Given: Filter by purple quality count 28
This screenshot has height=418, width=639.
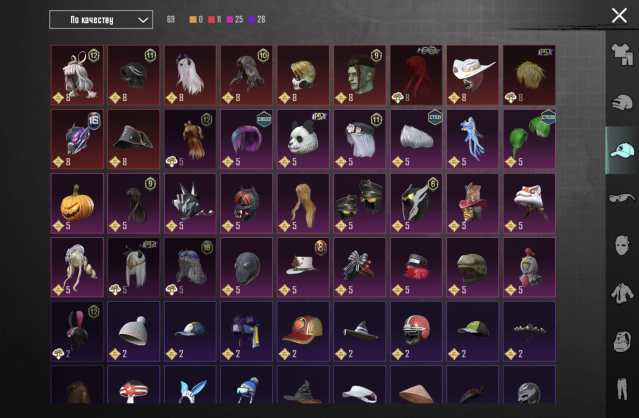Looking at the screenshot, I should [x=257, y=20].
